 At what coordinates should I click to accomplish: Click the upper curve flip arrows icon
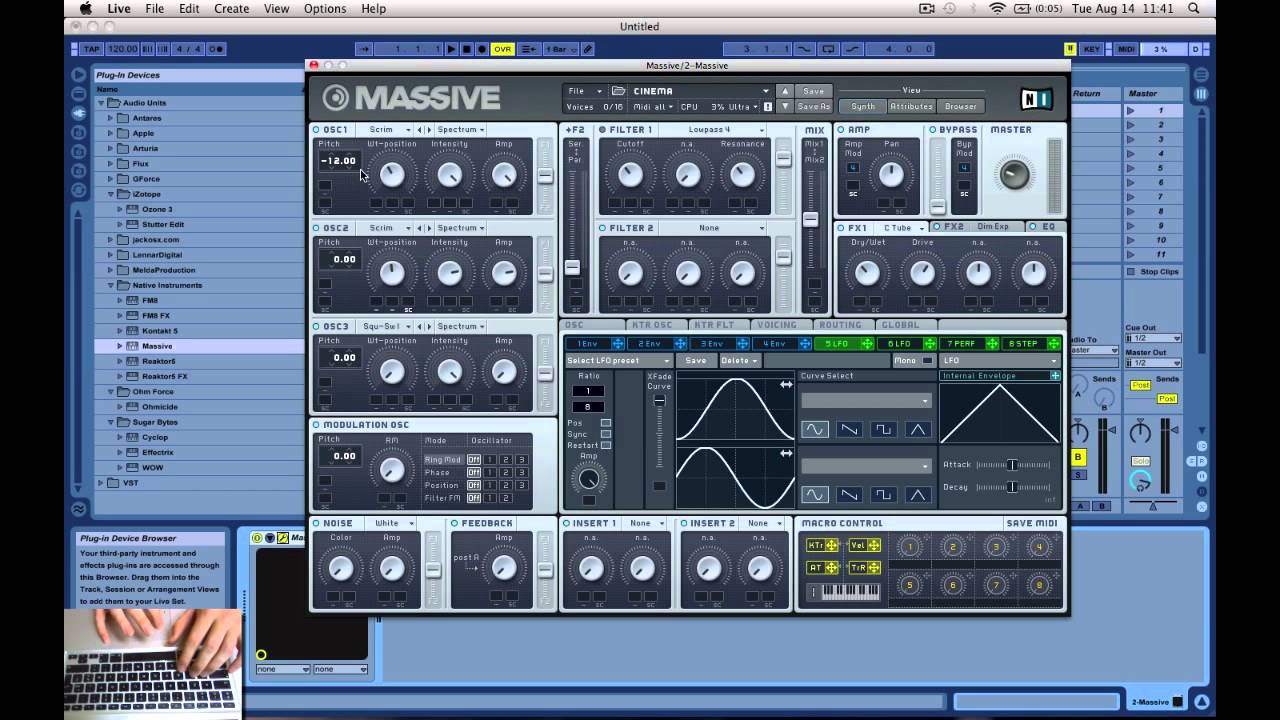[786, 384]
